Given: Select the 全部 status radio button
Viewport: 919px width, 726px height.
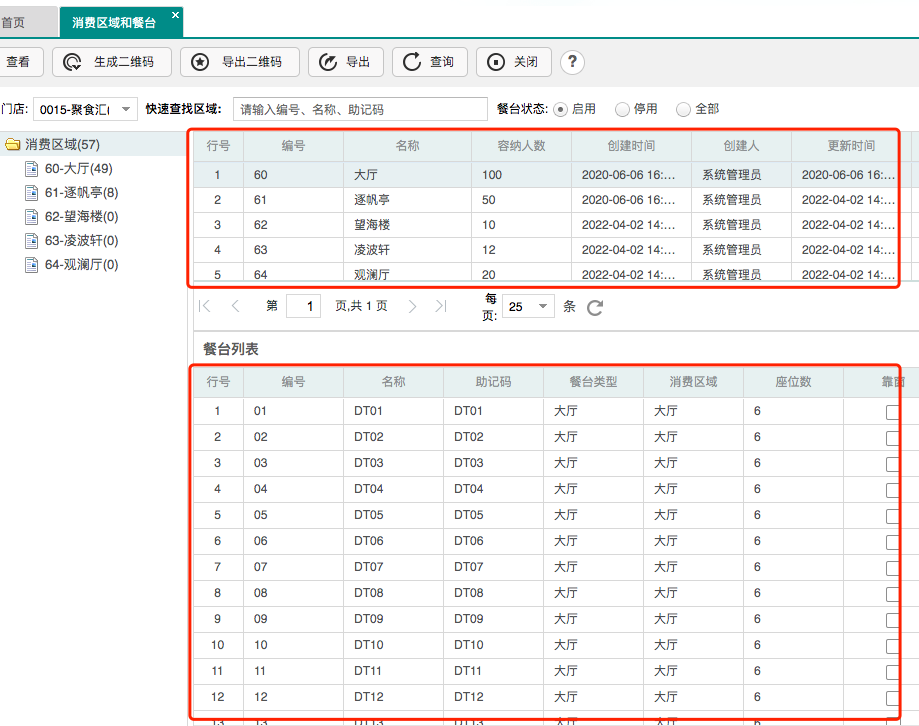Looking at the screenshot, I should 684,109.
